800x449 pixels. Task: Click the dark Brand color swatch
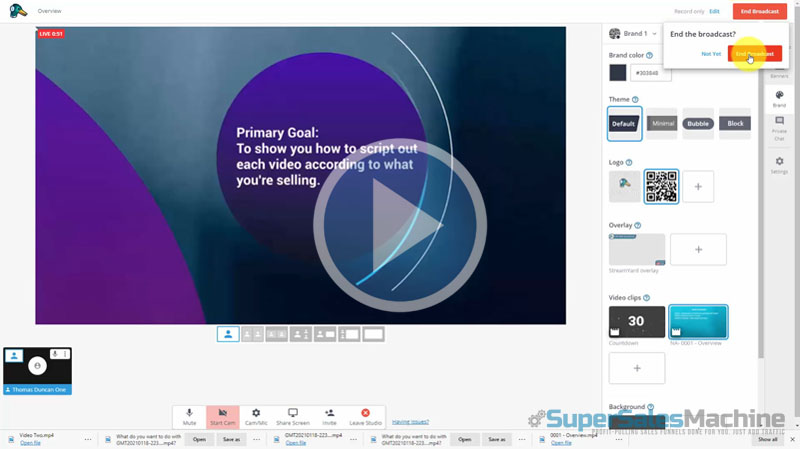click(618, 72)
